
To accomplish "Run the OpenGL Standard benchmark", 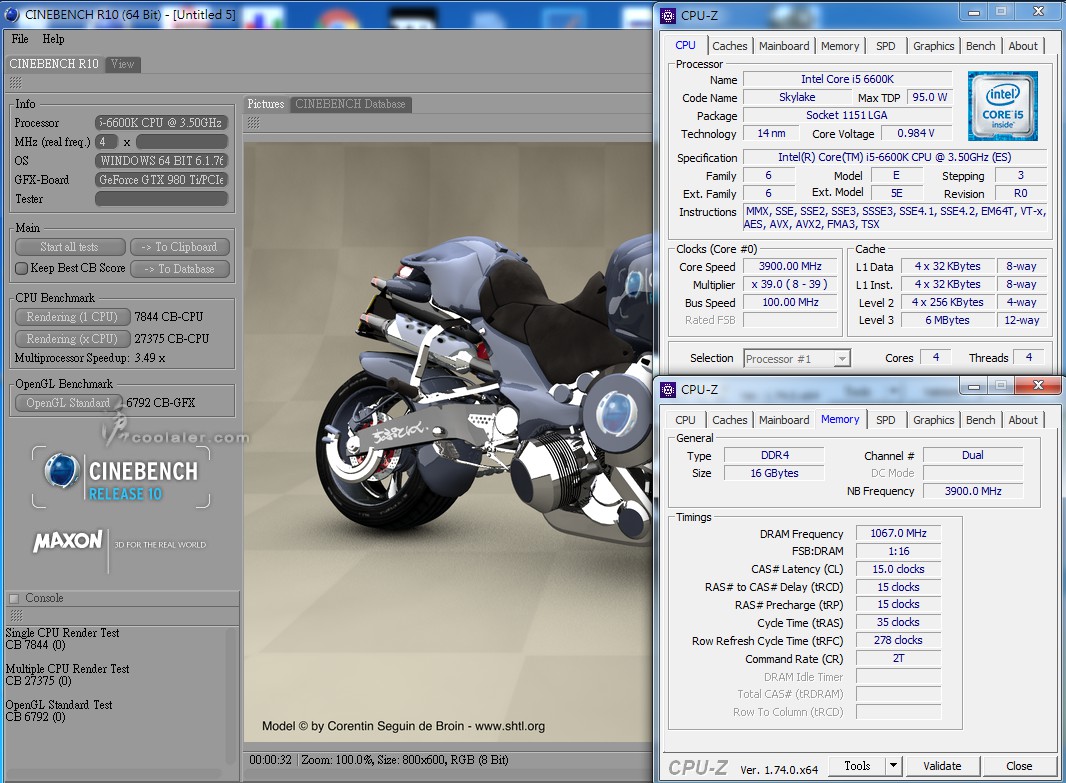I will tap(68, 403).
